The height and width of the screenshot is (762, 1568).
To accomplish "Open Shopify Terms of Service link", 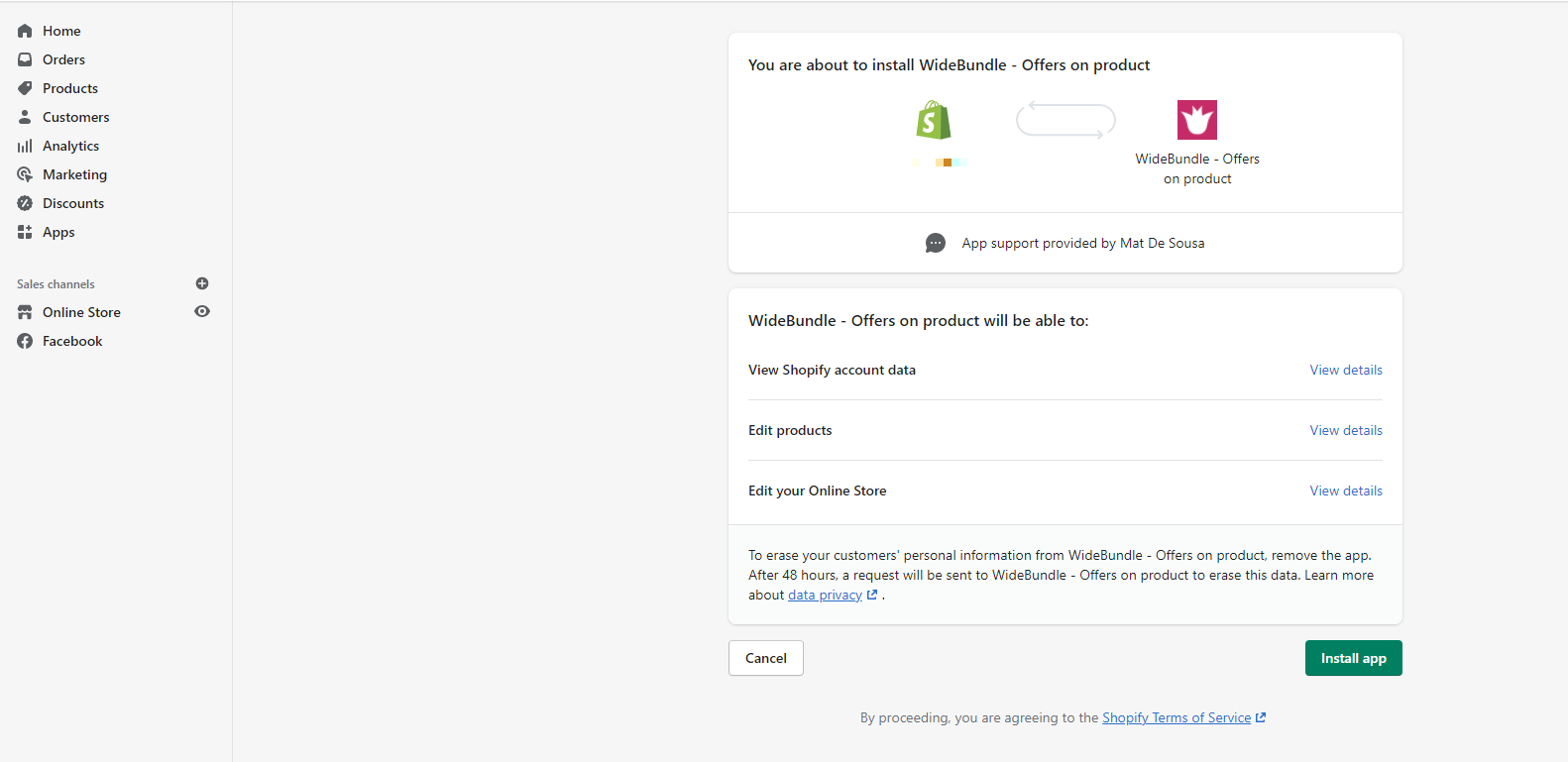I will pyautogui.click(x=1176, y=718).
